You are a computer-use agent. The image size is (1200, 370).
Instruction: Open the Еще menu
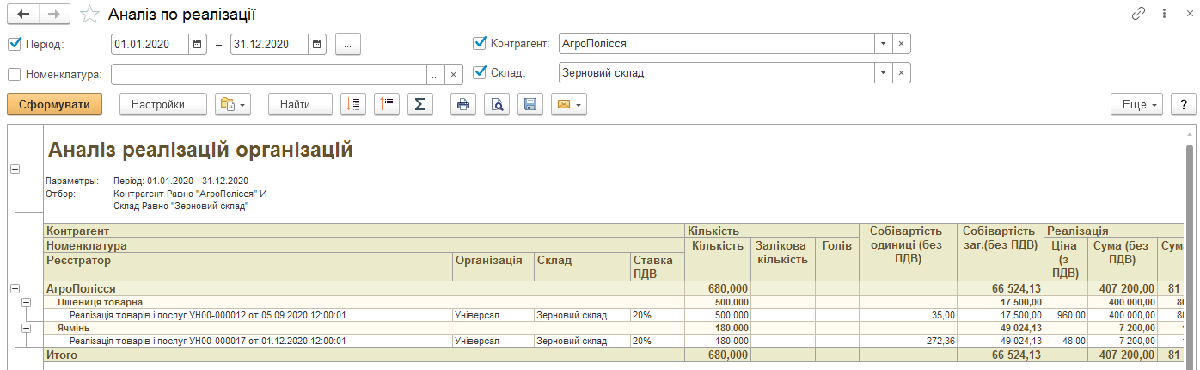(1138, 104)
